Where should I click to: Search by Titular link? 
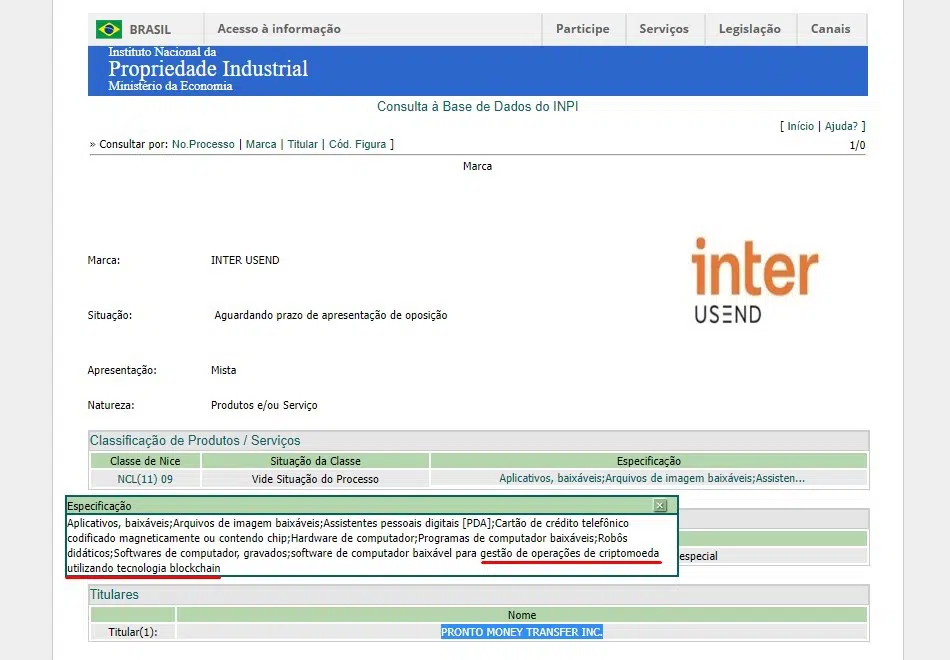(x=302, y=144)
